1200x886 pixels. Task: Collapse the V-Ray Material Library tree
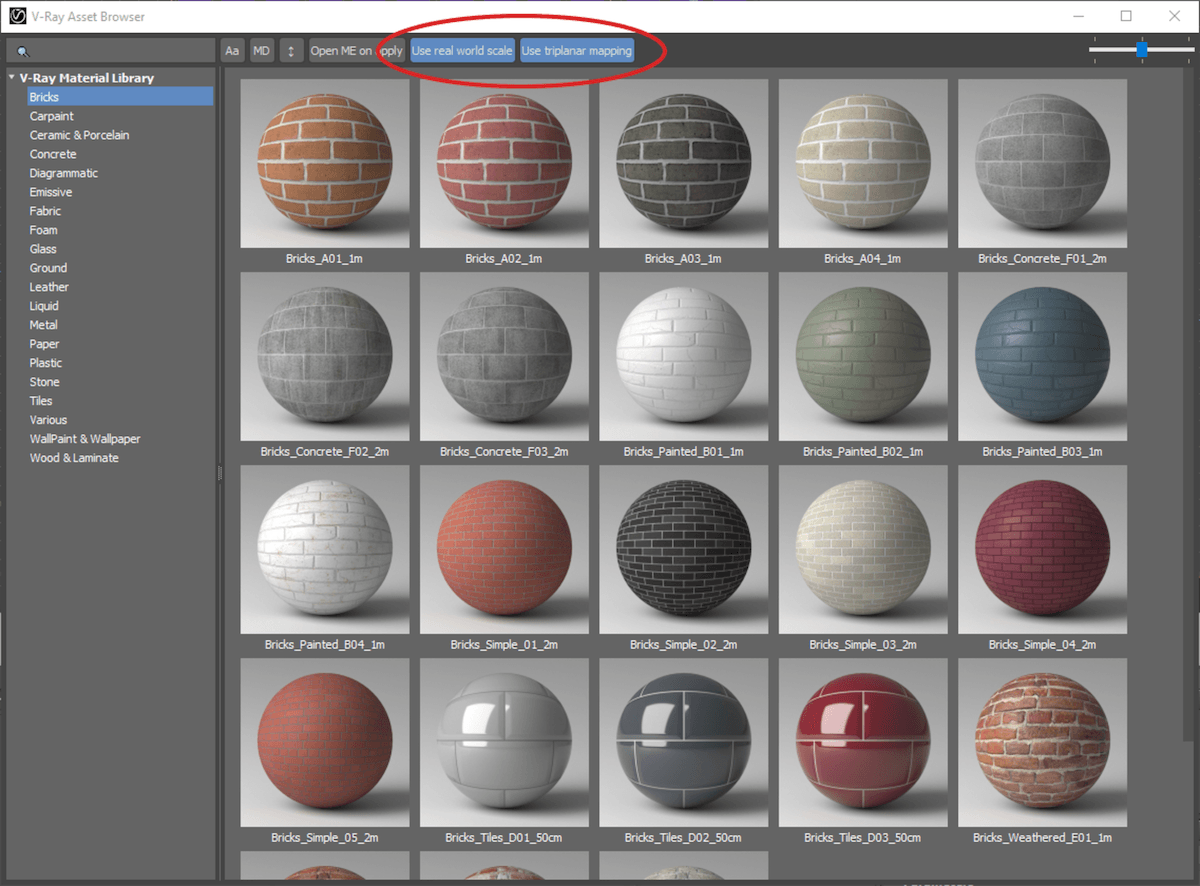(11, 77)
